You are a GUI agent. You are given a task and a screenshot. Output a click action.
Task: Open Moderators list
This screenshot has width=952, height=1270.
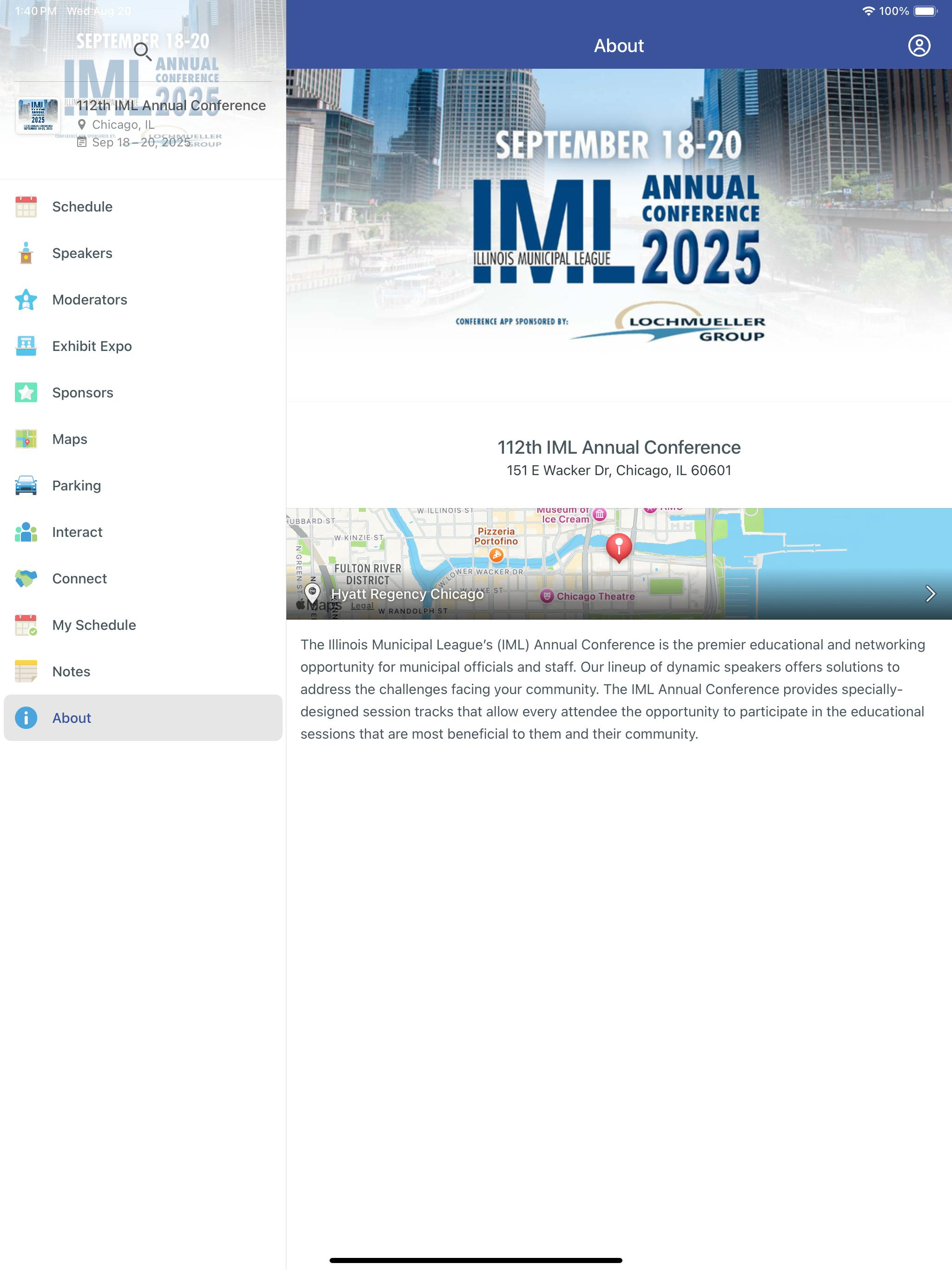[x=143, y=300]
